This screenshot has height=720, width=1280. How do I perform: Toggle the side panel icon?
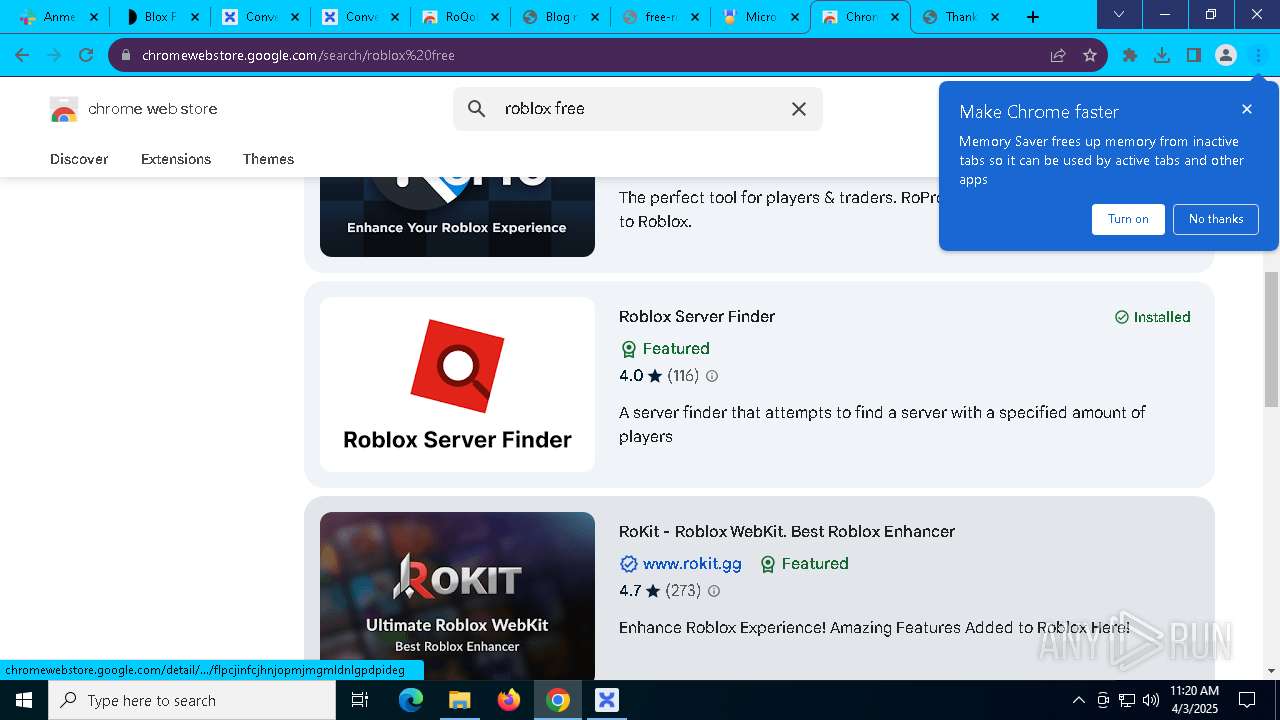click(x=1194, y=55)
